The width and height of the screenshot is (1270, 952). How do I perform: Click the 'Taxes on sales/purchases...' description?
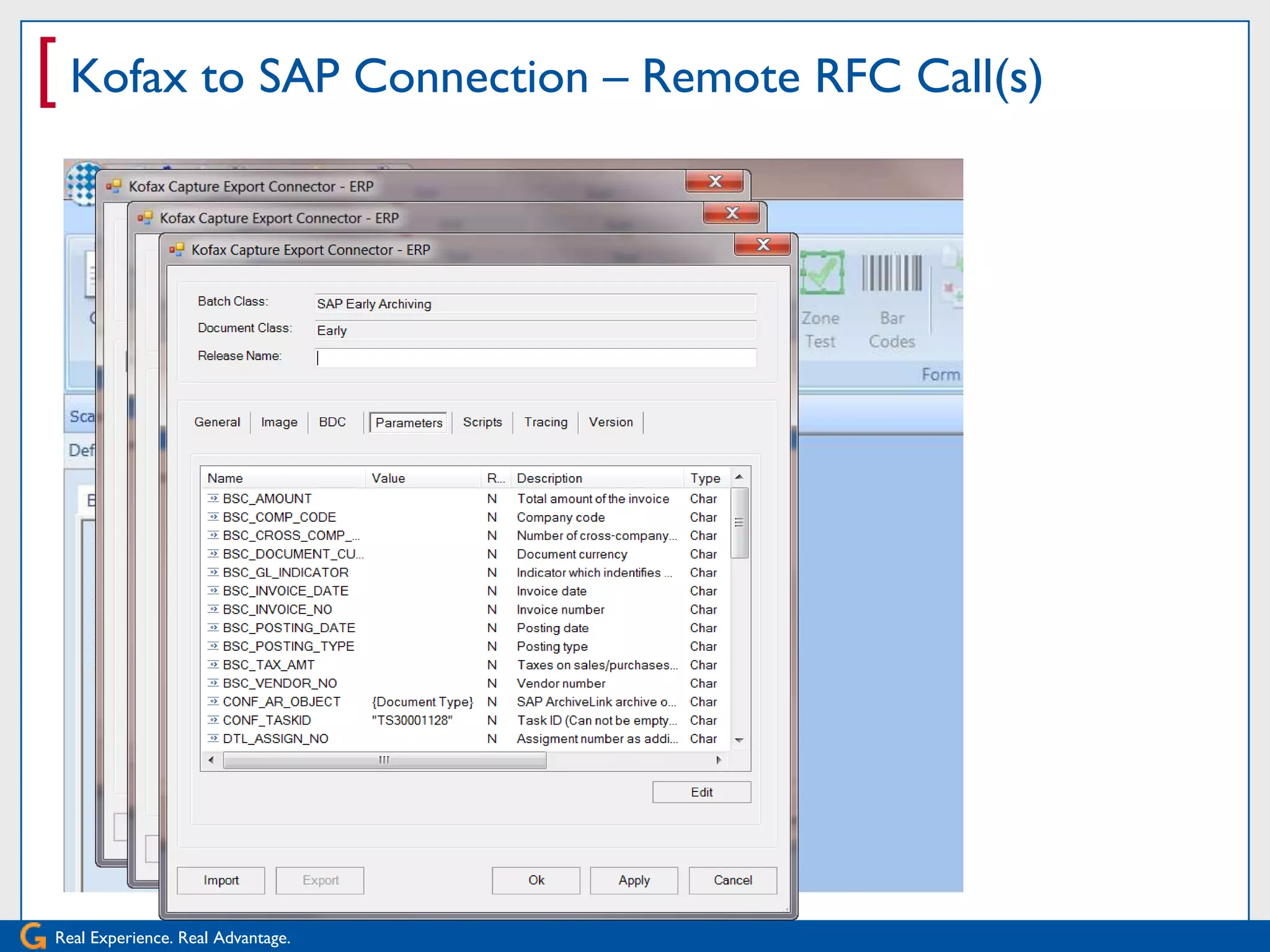598,665
